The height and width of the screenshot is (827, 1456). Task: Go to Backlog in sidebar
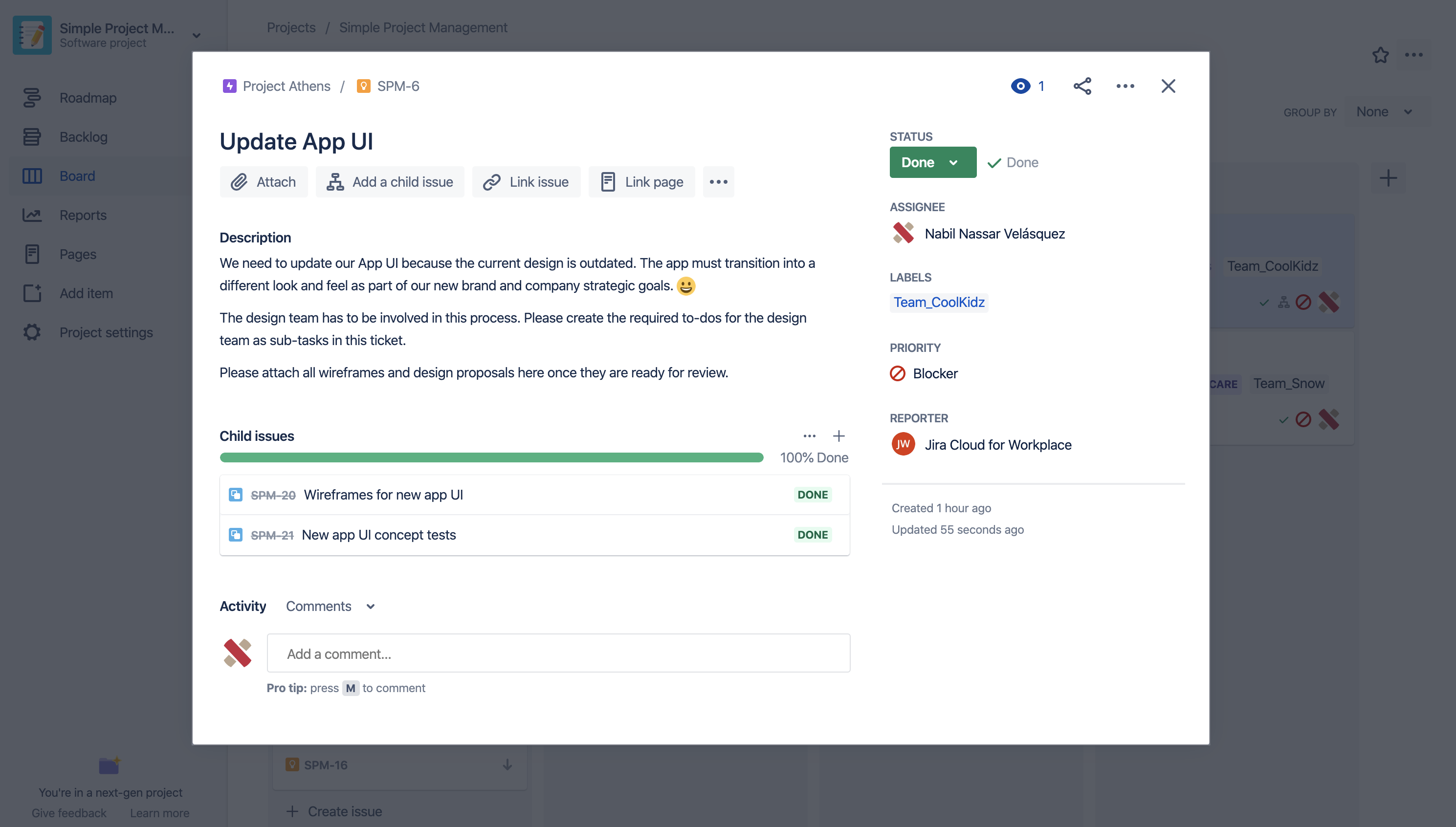[83, 137]
